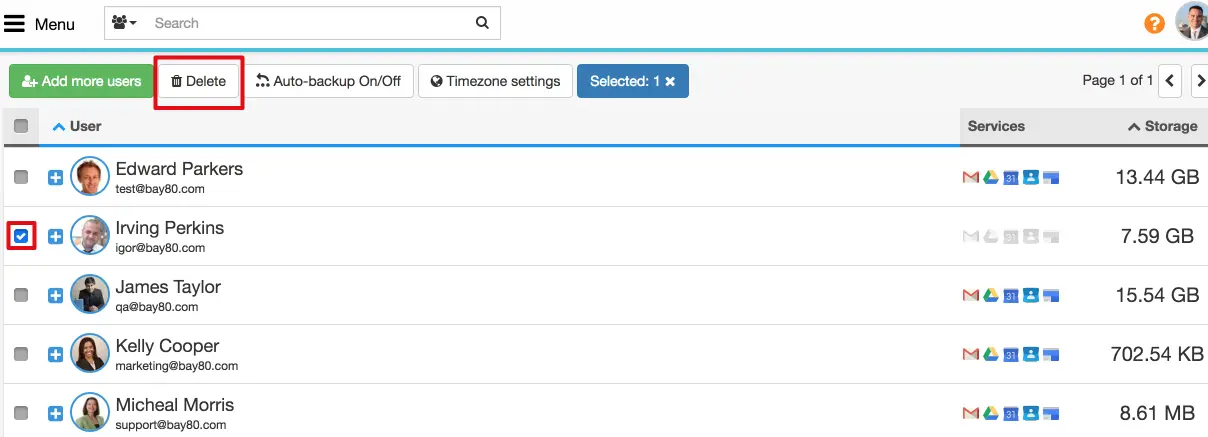Uncheck Irving Perkins' selection checkbox
Viewport: 1208px width, 437px height.
(x=22, y=237)
